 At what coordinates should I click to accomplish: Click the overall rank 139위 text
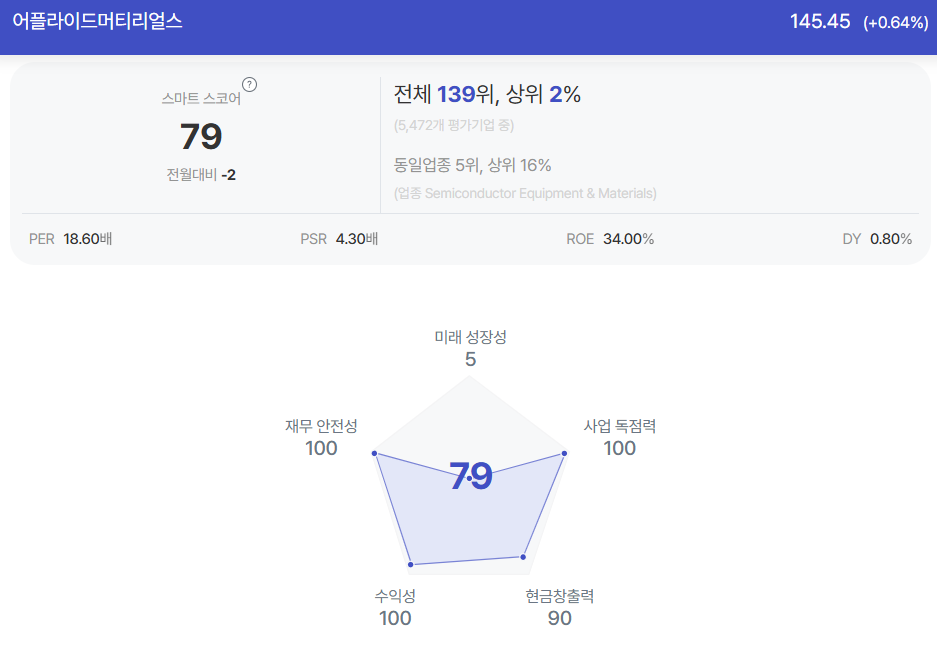[x=468, y=94]
